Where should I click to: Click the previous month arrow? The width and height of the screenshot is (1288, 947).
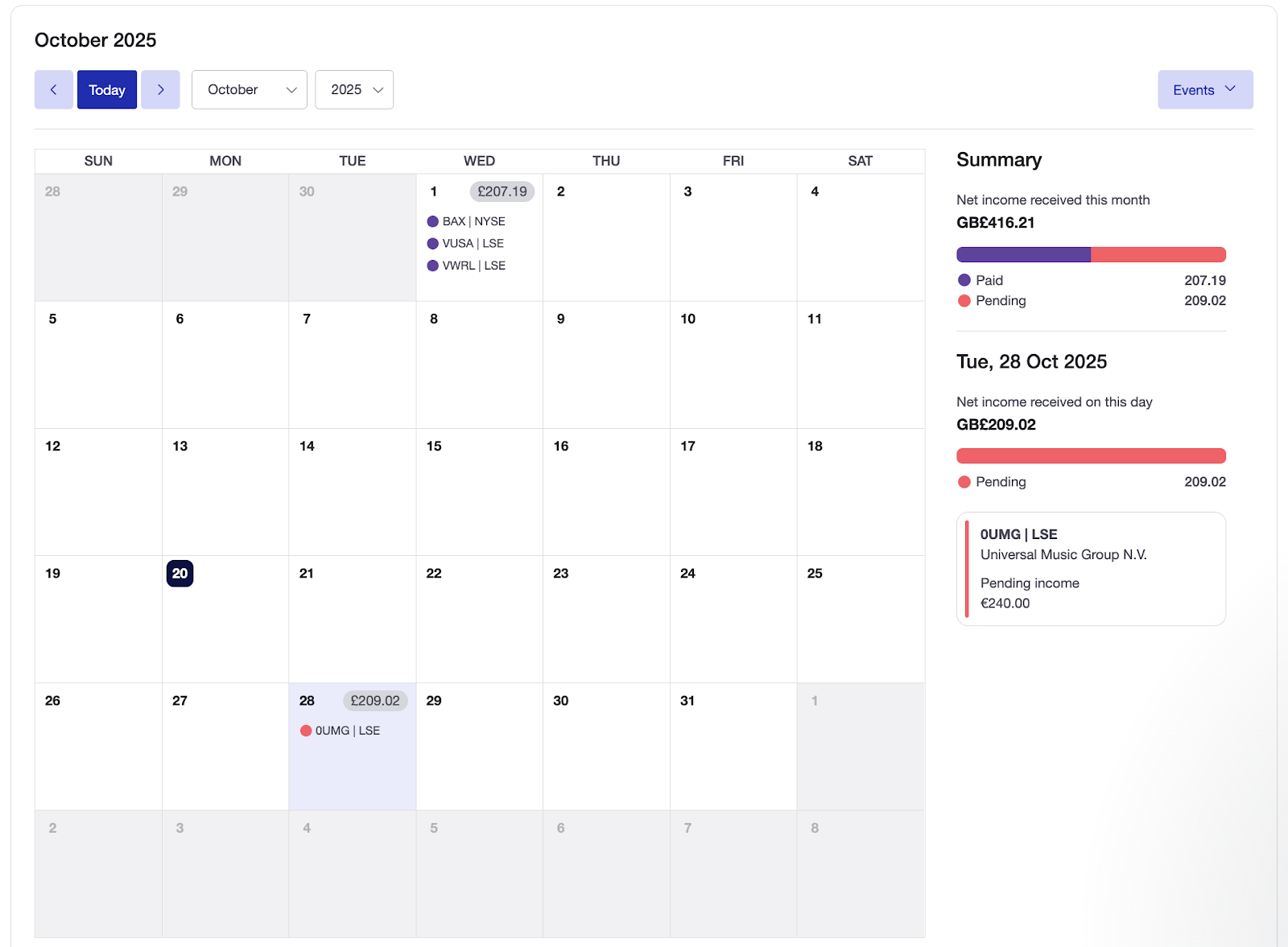pos(53,89)
